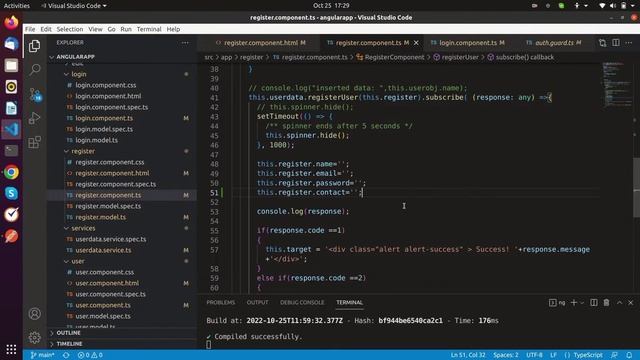Collapse the user folder

tap(122, 261)
